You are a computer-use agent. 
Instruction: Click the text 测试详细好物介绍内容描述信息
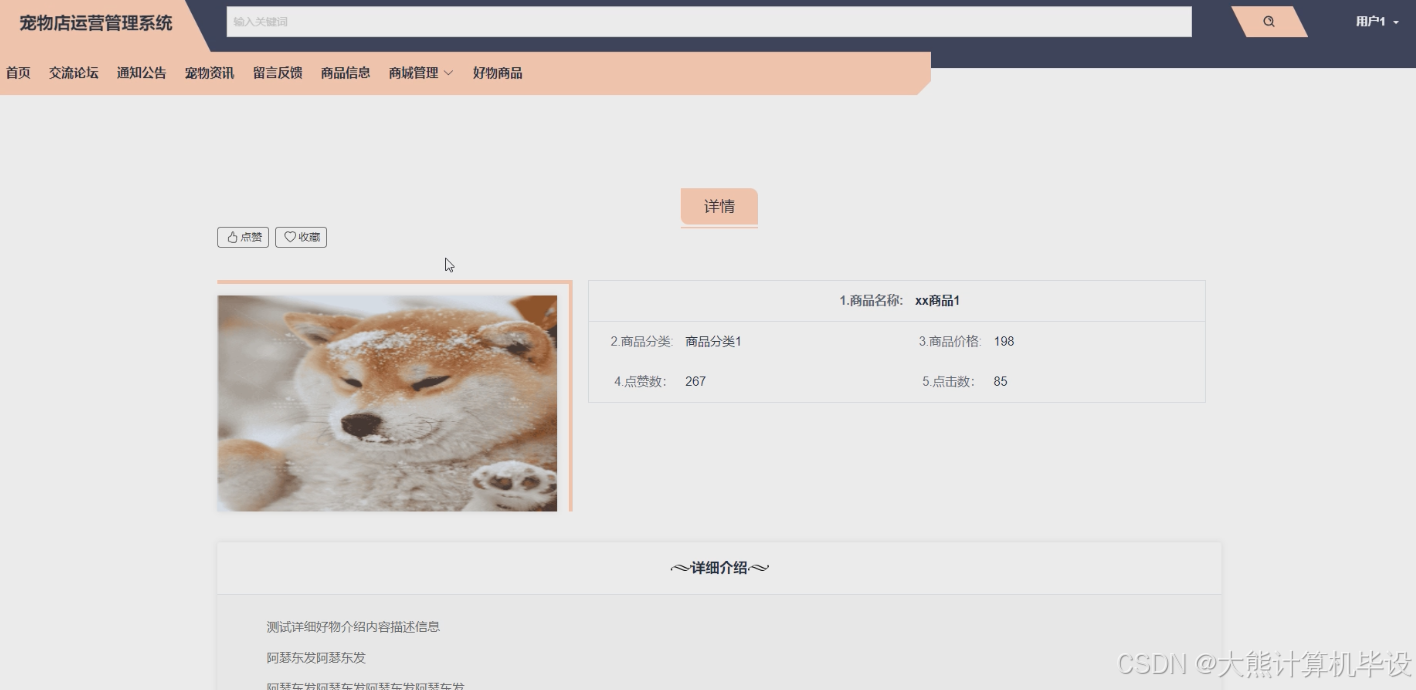[x=353, y=627]
